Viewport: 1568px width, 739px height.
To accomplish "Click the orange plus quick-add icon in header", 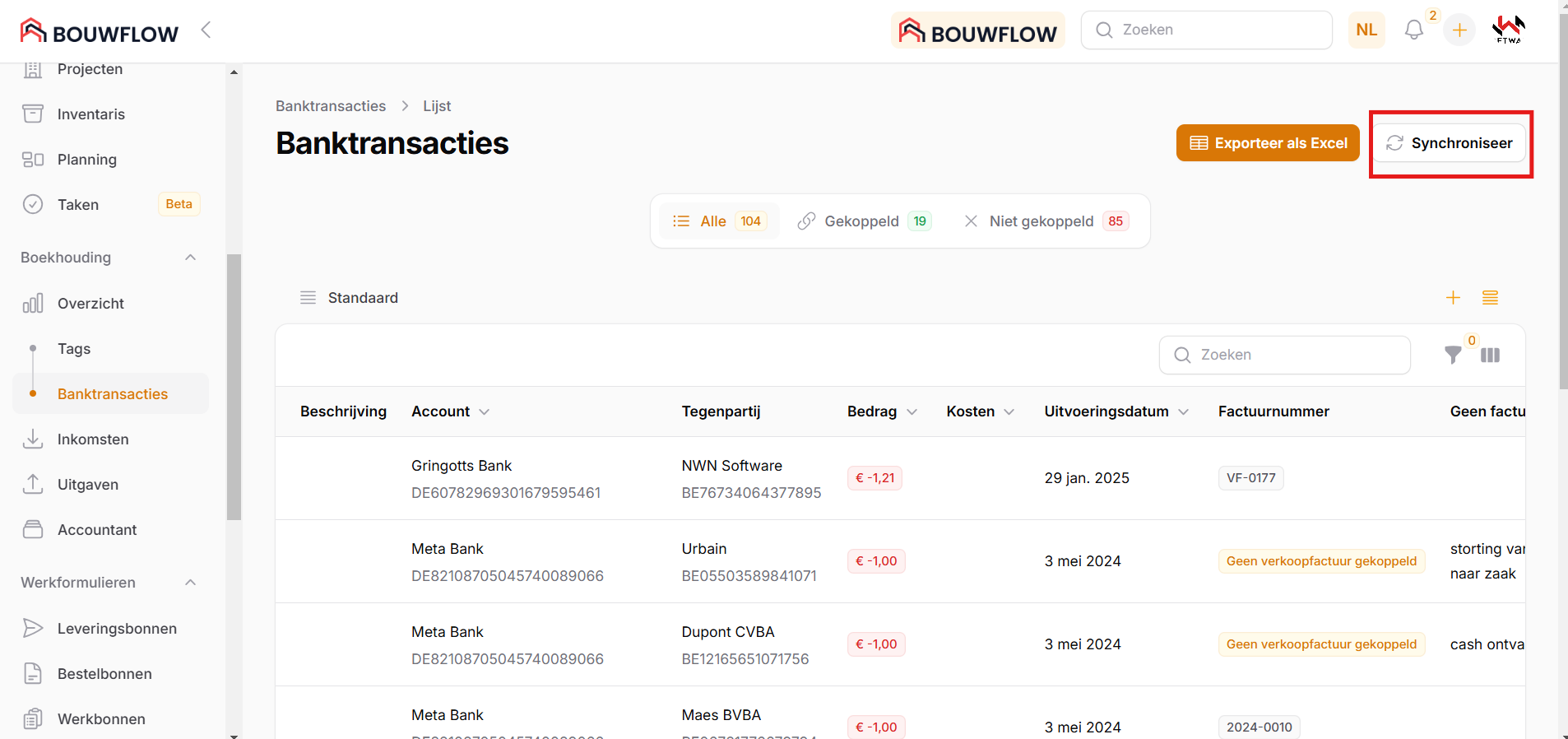I will tap(1459, 30).
